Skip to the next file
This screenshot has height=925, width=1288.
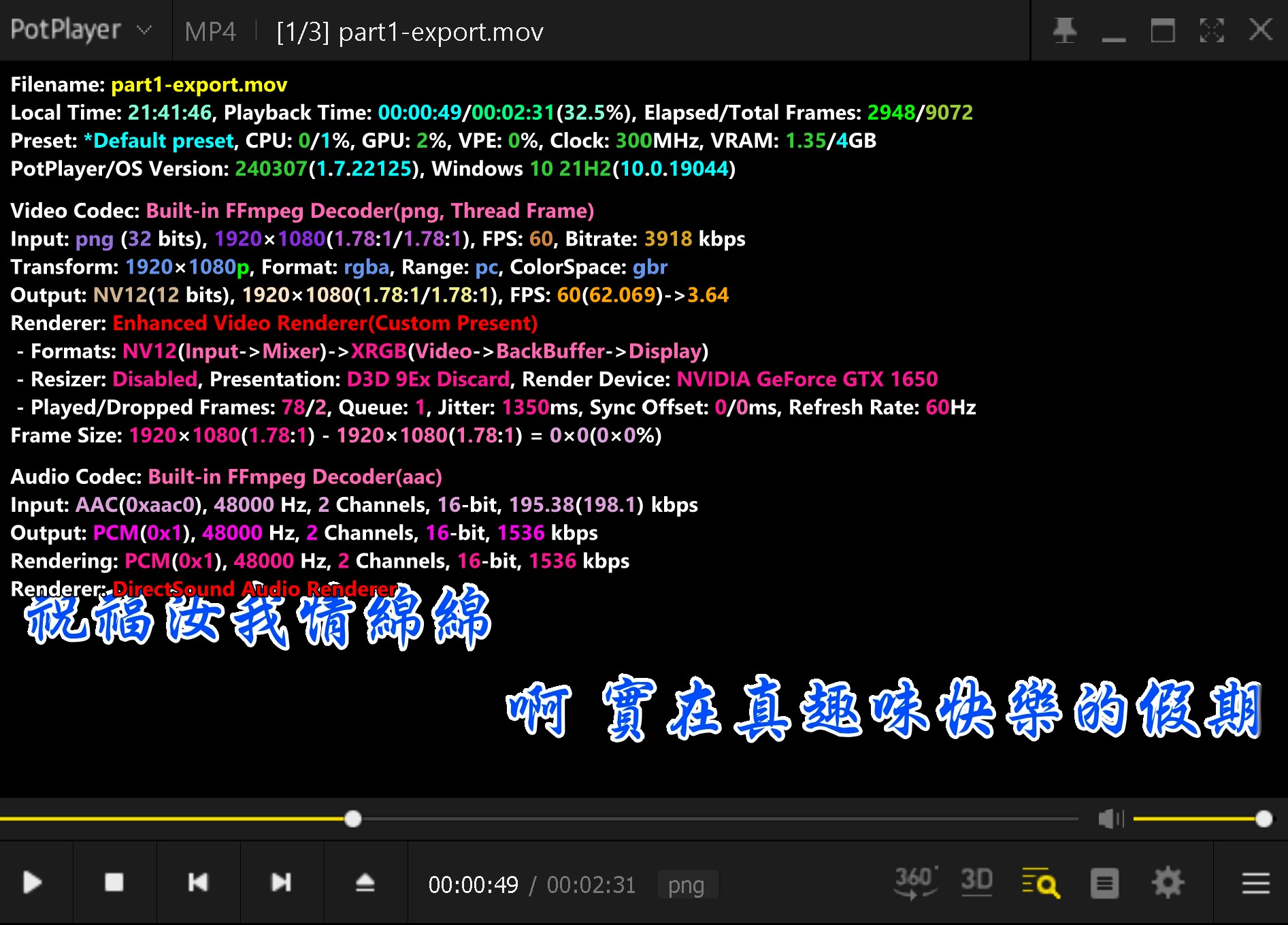[x=282, y=883]
